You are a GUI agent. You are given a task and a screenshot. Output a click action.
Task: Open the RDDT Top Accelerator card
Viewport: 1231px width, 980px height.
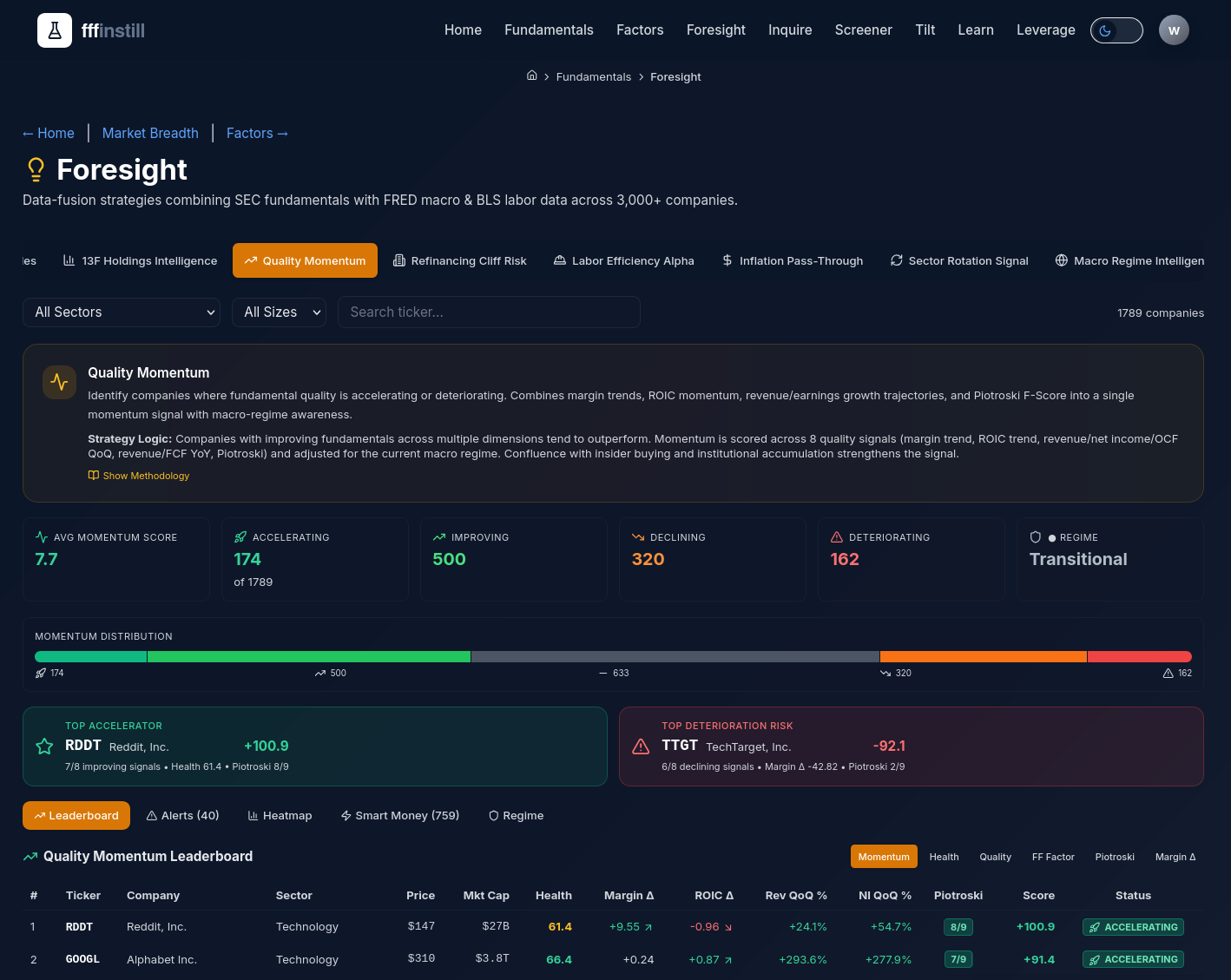315,747
